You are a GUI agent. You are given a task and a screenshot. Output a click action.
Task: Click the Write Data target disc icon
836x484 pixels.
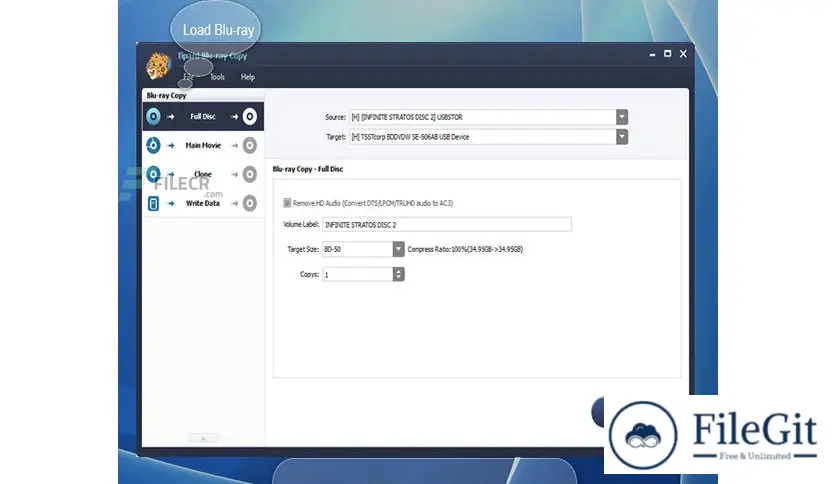[250, 203]
